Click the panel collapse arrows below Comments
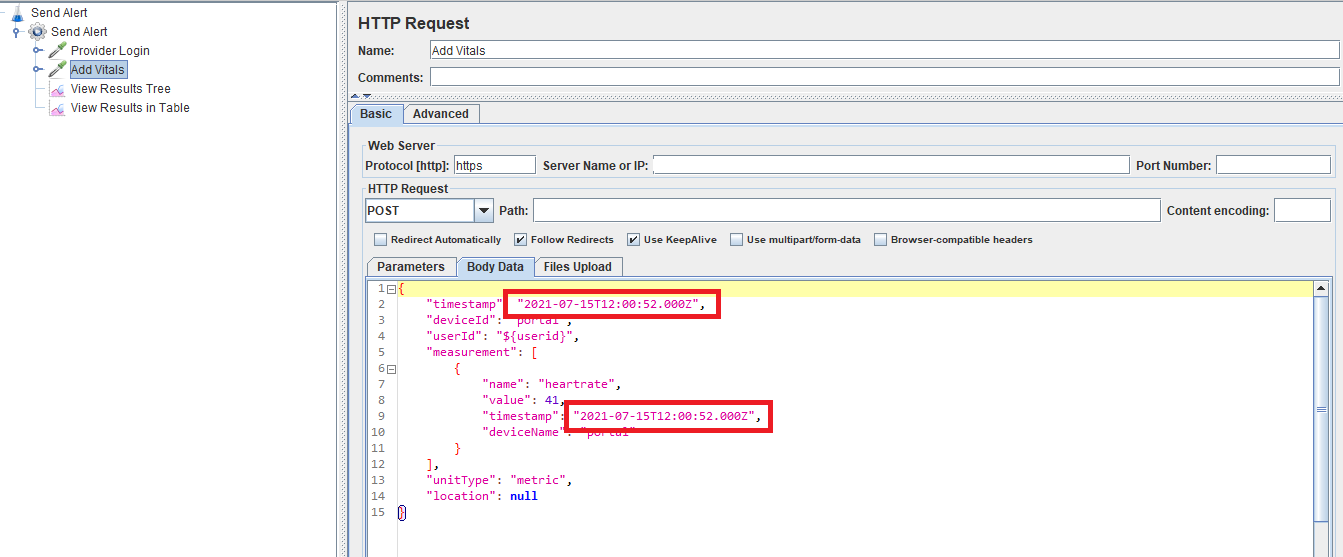Screen dimensions: 1343x557 pyautogui.click(x=360, y=96)
